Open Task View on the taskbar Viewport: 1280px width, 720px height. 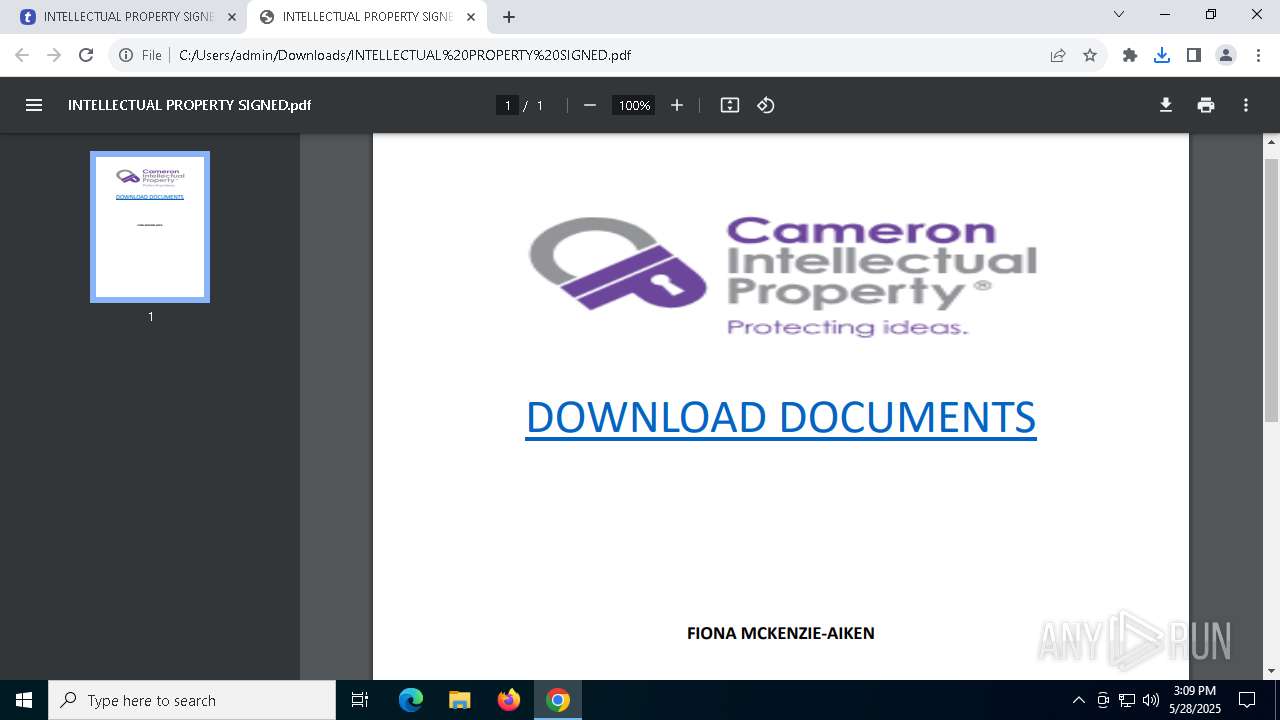360,700
